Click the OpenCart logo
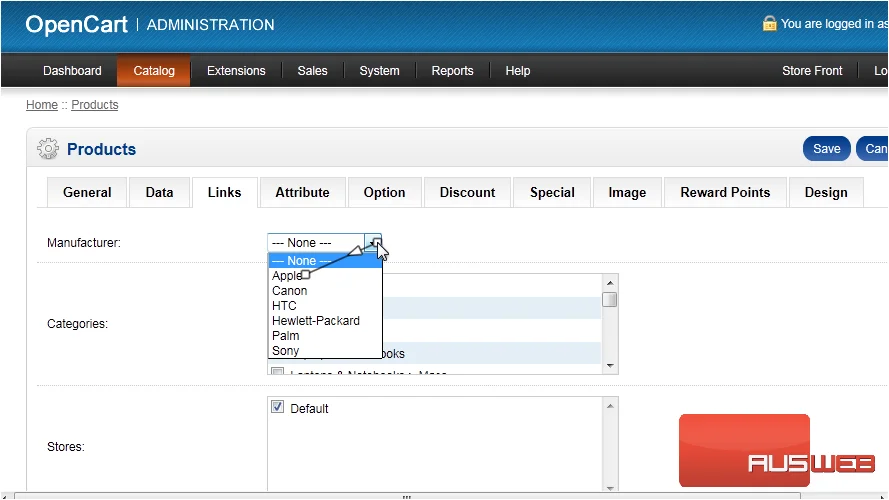The width and height of the screenshot is (889, 500). tap(77, 25)
